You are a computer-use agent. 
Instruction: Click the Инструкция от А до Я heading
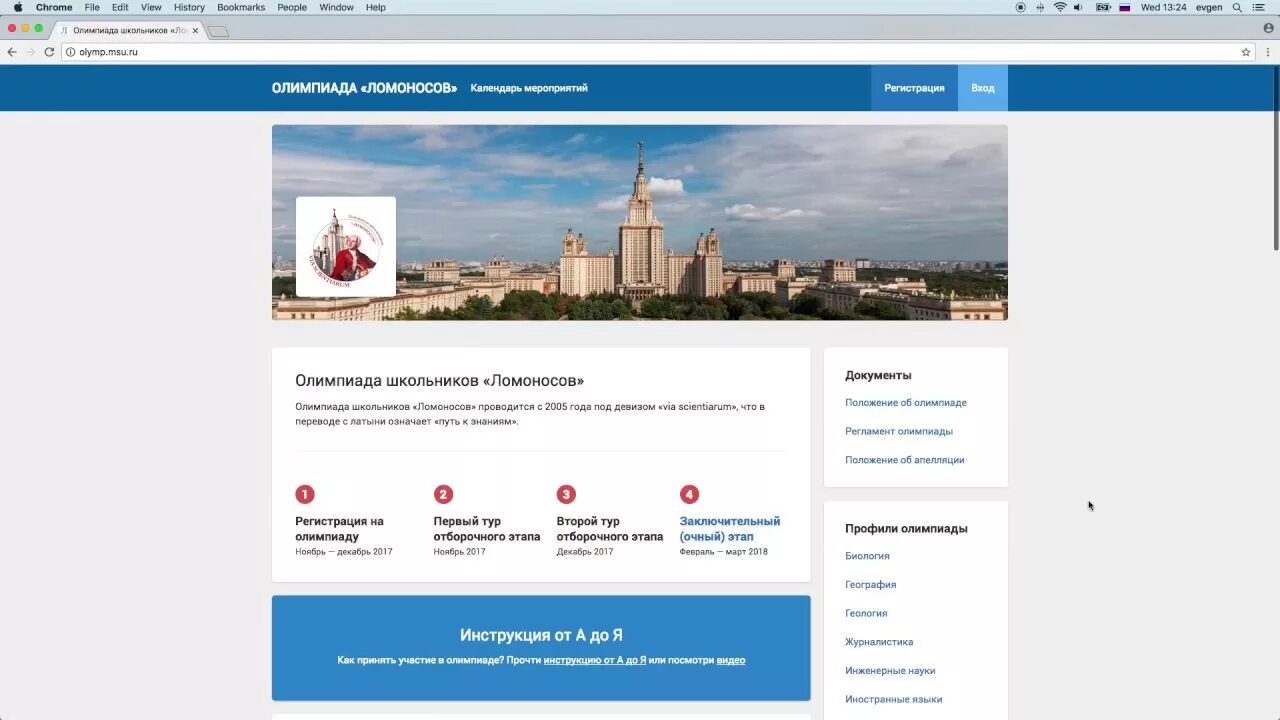(541, 635)
